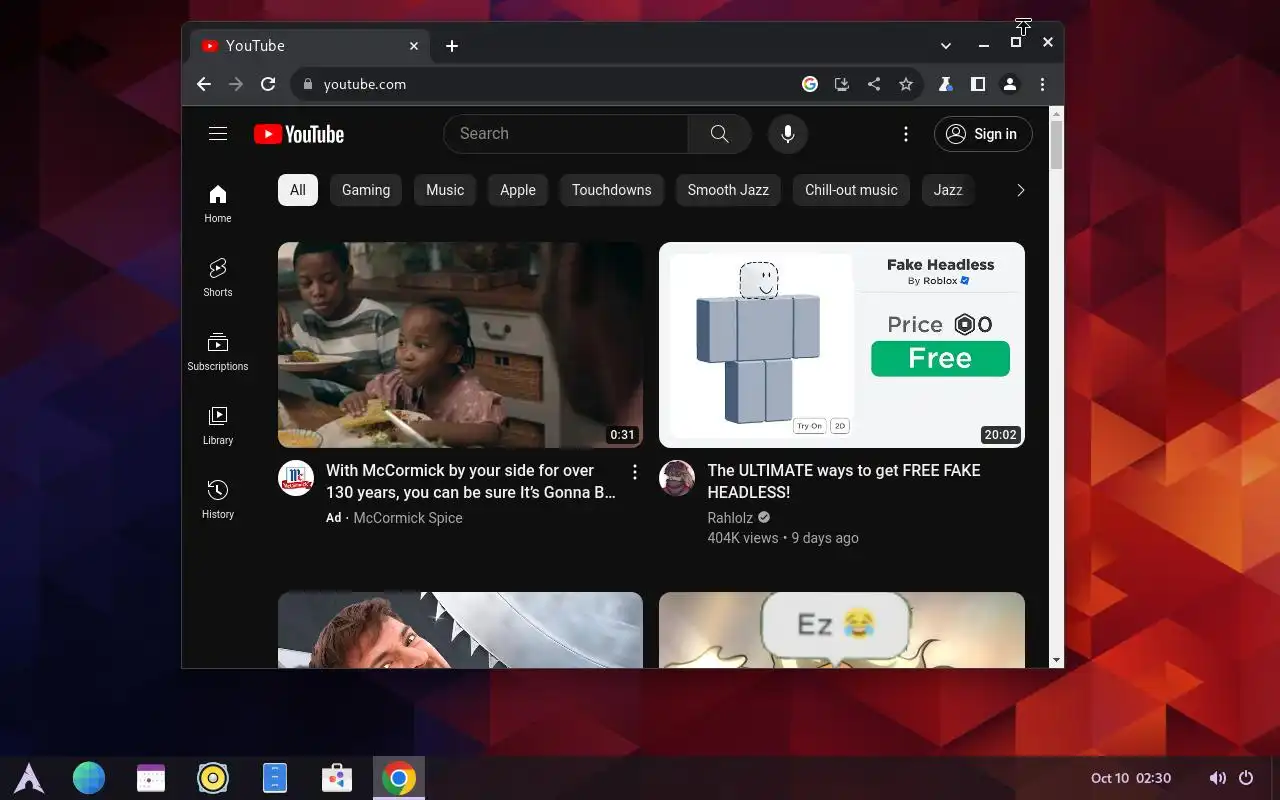Bookmark this tab with star icon
The image size is (1280, 800).
[906, 84]
